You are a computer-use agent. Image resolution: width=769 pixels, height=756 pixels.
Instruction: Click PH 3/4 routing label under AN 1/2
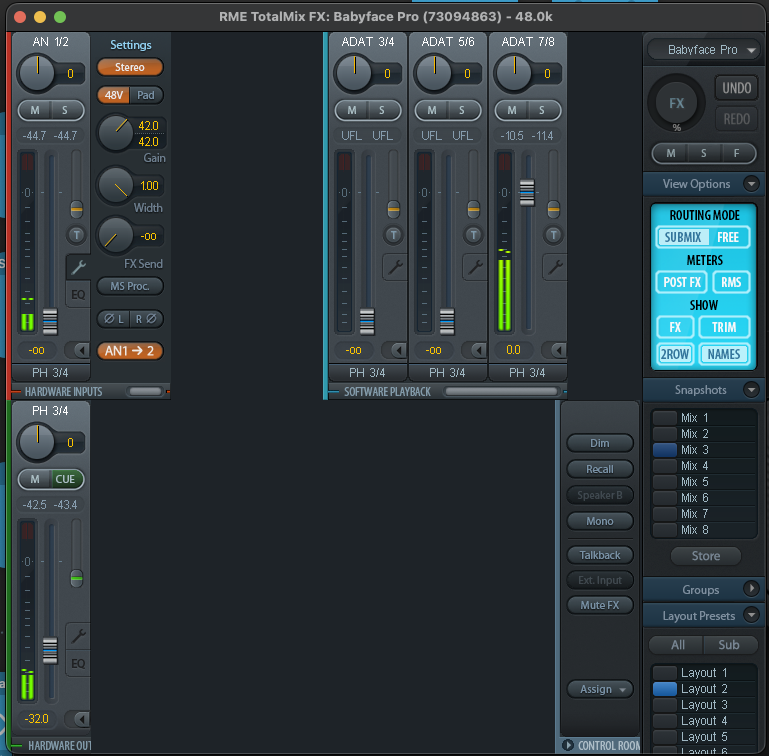click(x=51, y=373)
